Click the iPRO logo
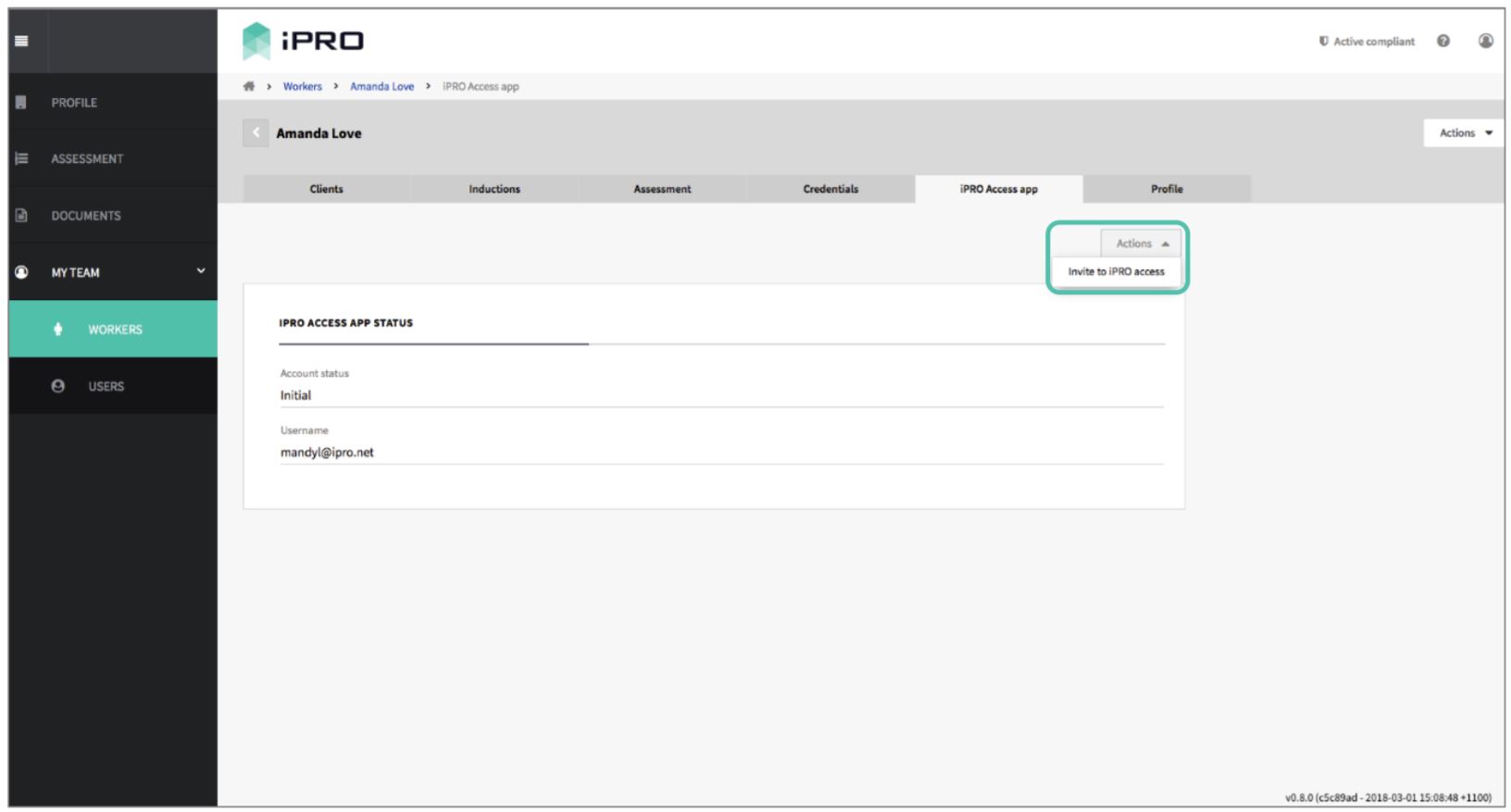 [303, 41]
